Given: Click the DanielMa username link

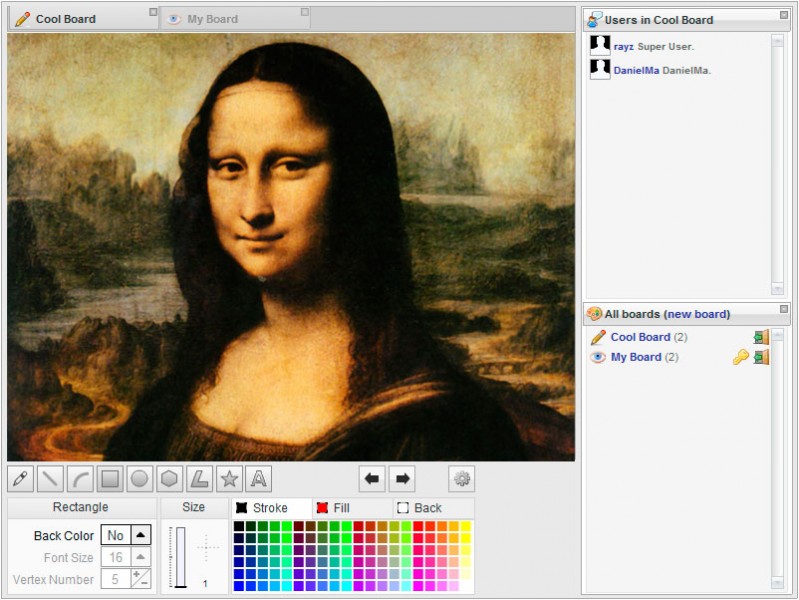Looking at the screenshot, I should pyautogui.click(x=636, y=70).
